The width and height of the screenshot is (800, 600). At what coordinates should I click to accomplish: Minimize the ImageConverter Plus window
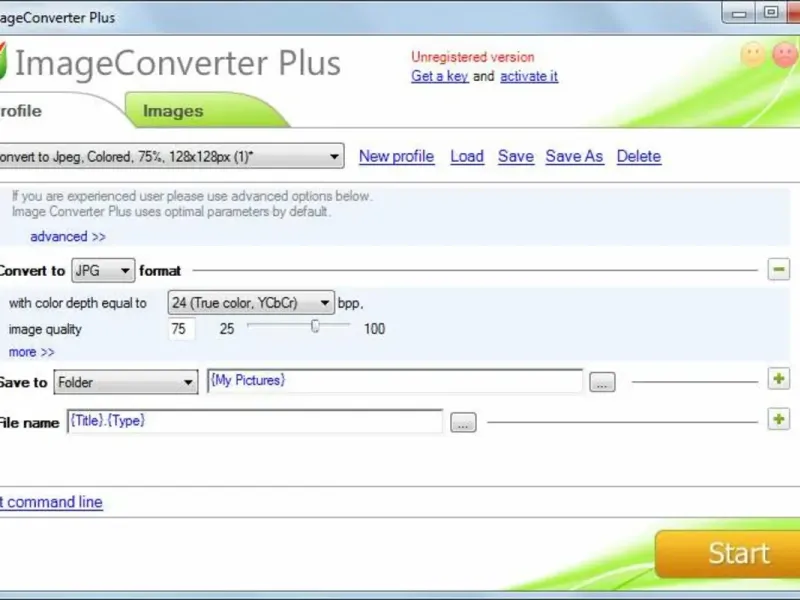tap(739, 13)
